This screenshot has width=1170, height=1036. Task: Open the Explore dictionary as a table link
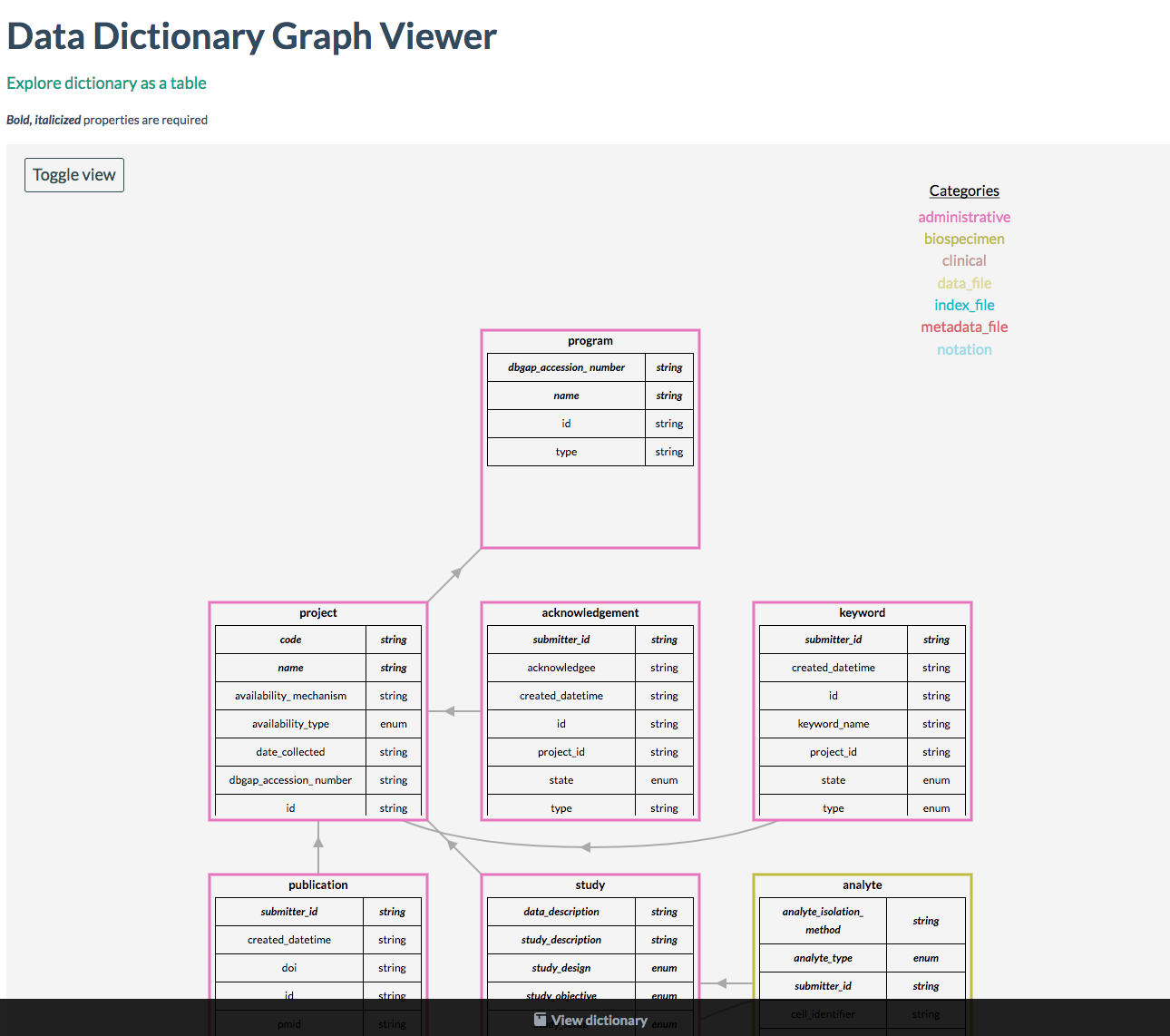point(106,83)
